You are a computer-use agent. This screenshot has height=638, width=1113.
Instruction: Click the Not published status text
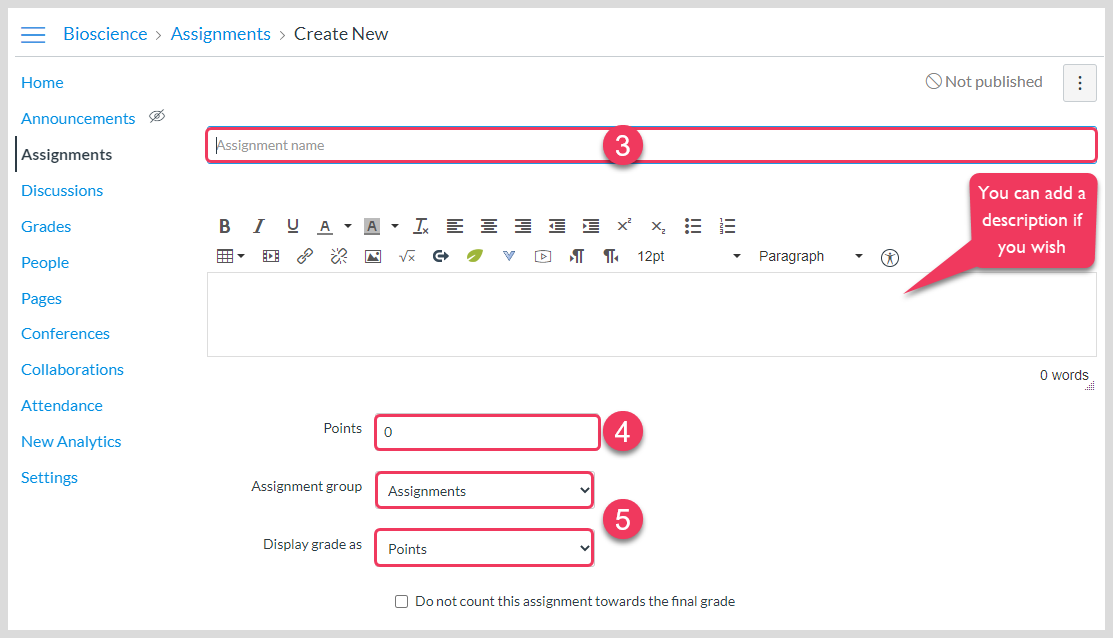point(994,82)
